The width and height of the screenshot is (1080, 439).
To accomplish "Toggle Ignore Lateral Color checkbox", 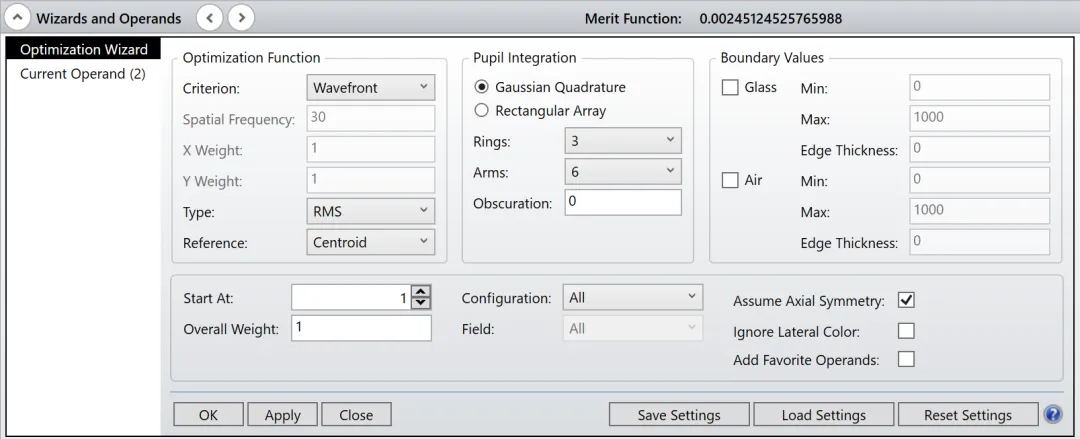I will 906,331.
